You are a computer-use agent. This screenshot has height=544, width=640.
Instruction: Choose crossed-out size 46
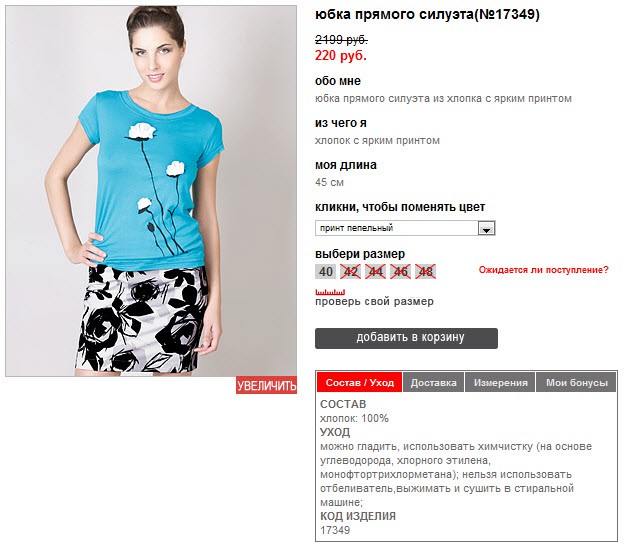[x=400, y=272]
